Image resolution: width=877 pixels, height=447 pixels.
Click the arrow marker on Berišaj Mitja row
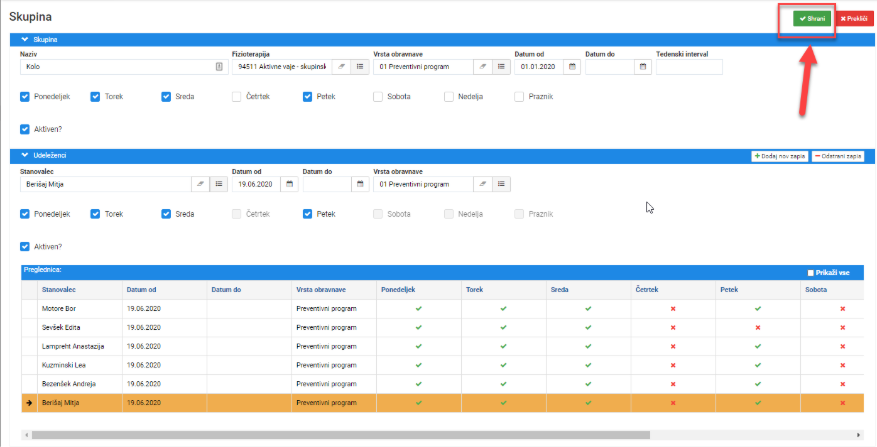pos(29,403)
